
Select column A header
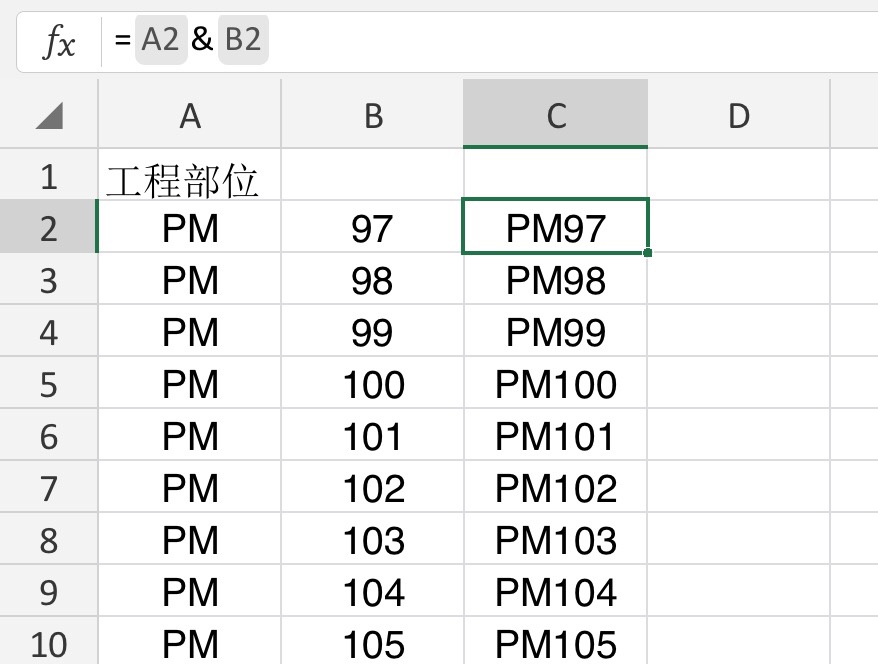tap(190, 116)
